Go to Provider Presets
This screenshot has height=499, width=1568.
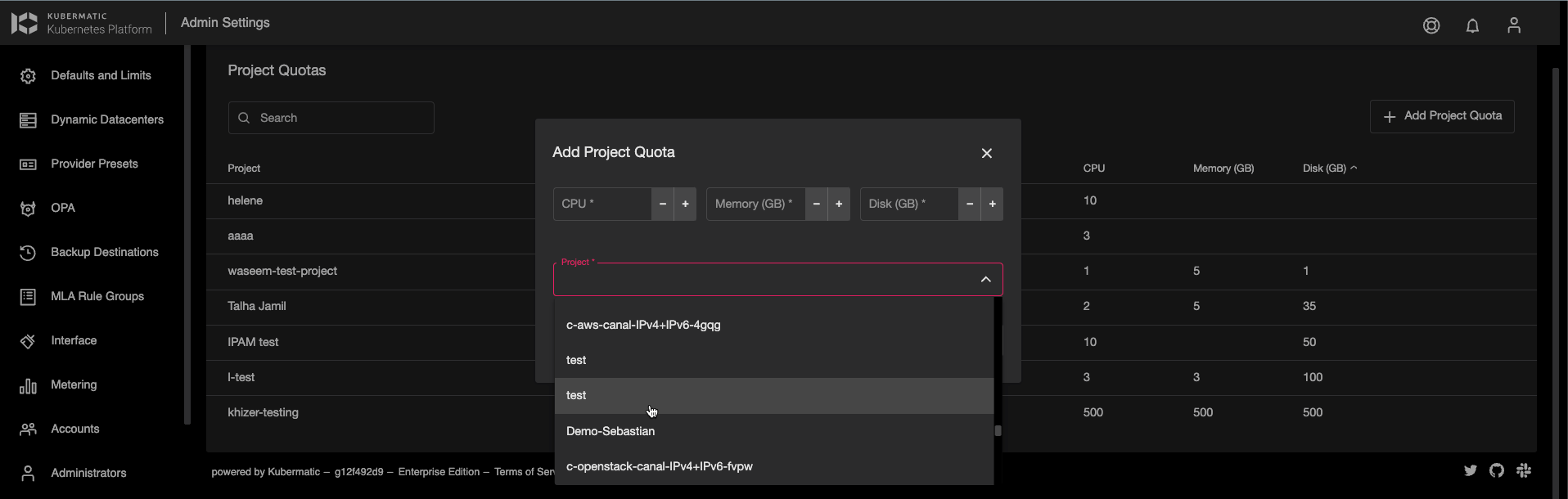[94, 164]
